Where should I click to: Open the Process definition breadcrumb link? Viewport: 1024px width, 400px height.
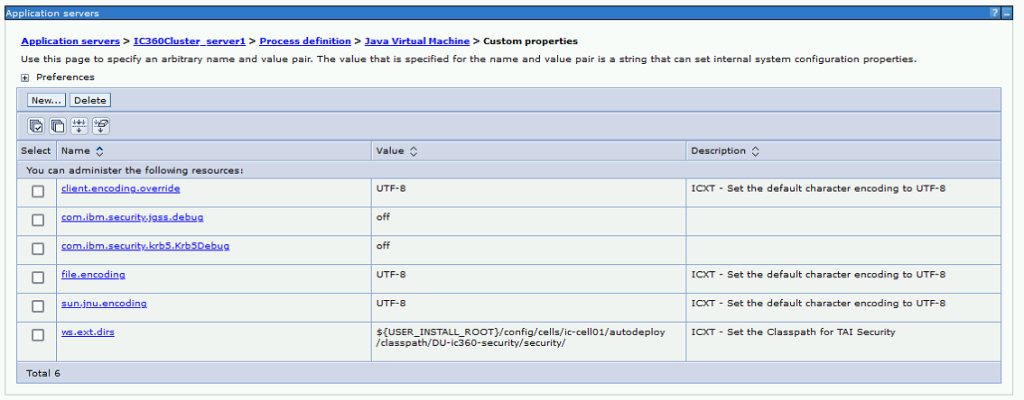click(305, 41)
